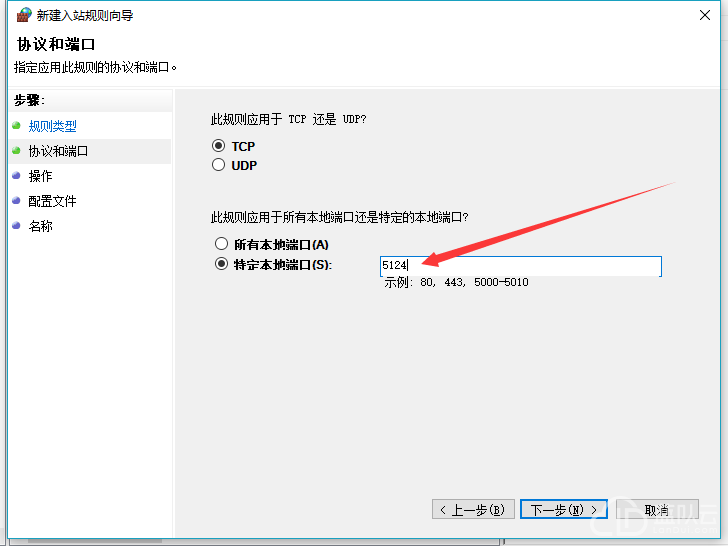Click the example text 示例: 80, 443, 5000-5010
Image resolution: width=728 pixels, height=546 pixels.
point(456,282)
